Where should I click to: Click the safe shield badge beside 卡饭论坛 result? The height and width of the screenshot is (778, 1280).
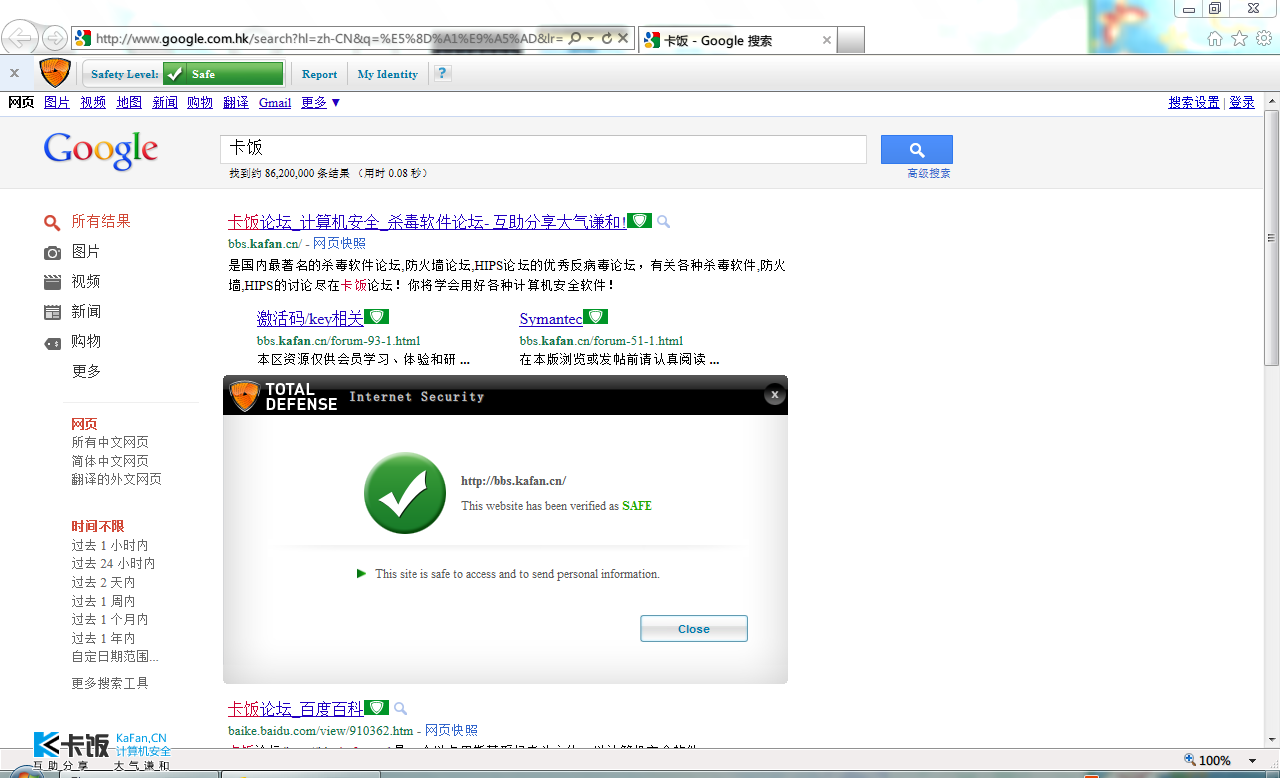(640, 221)
